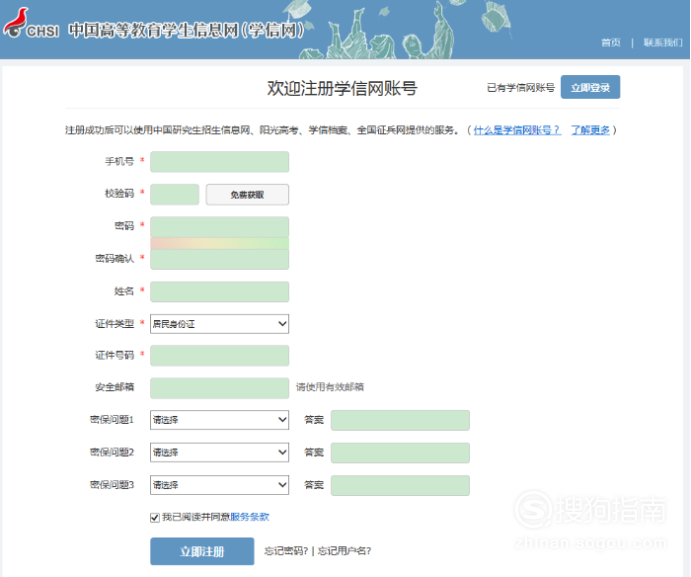Open the 密保问题3 dropdown
691x577 pixels.
click(x=219, y=485)
